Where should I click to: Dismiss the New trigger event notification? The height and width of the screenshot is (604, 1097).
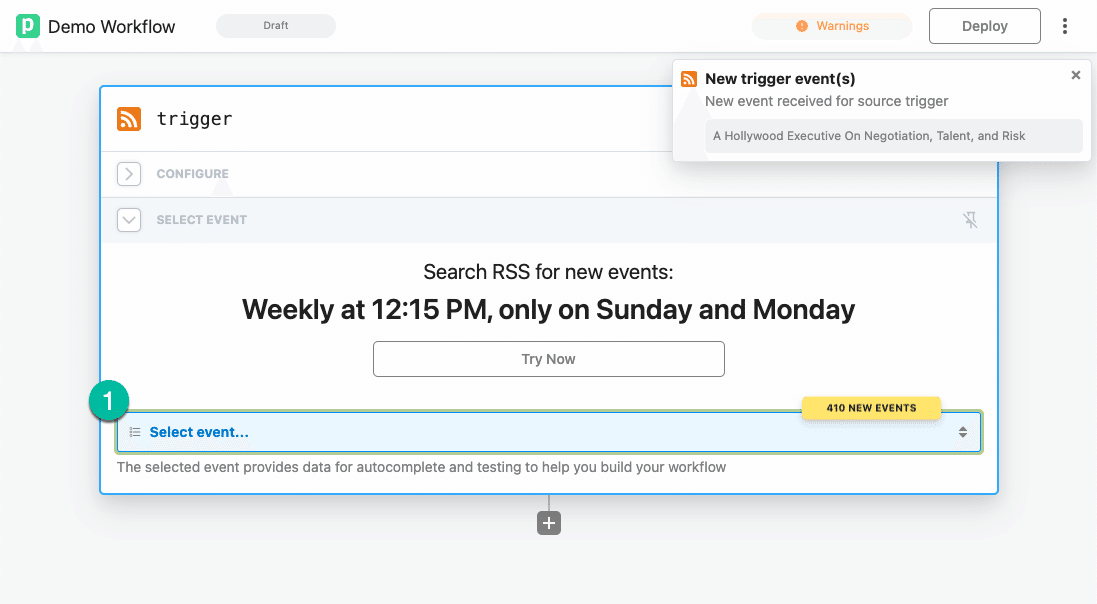[x=1076, y=75]
